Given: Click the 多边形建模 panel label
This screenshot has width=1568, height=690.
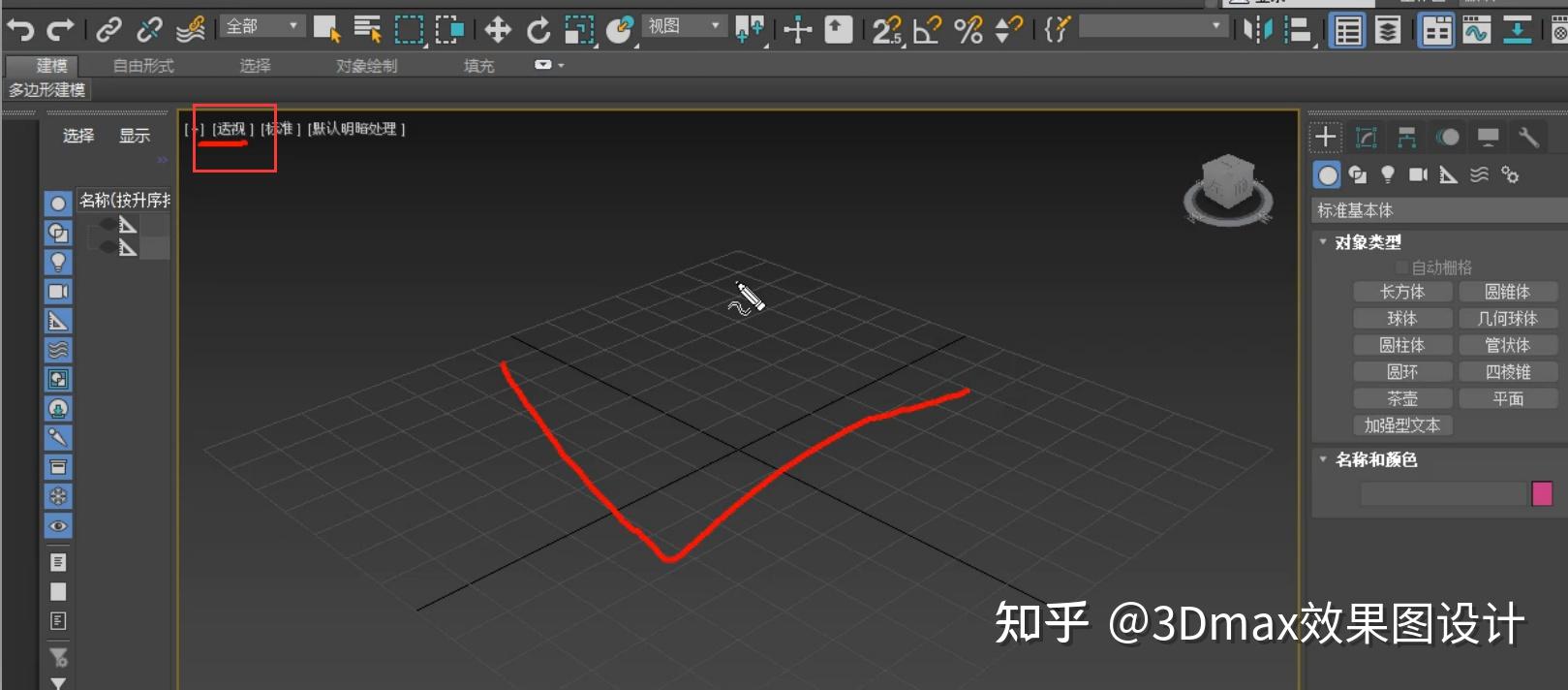Looking at the screenshot, I should (47, 90).
